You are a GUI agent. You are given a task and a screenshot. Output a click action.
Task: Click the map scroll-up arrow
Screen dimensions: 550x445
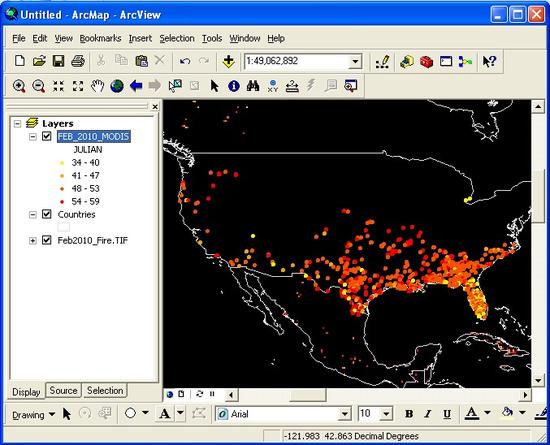[x=538, y=106]
